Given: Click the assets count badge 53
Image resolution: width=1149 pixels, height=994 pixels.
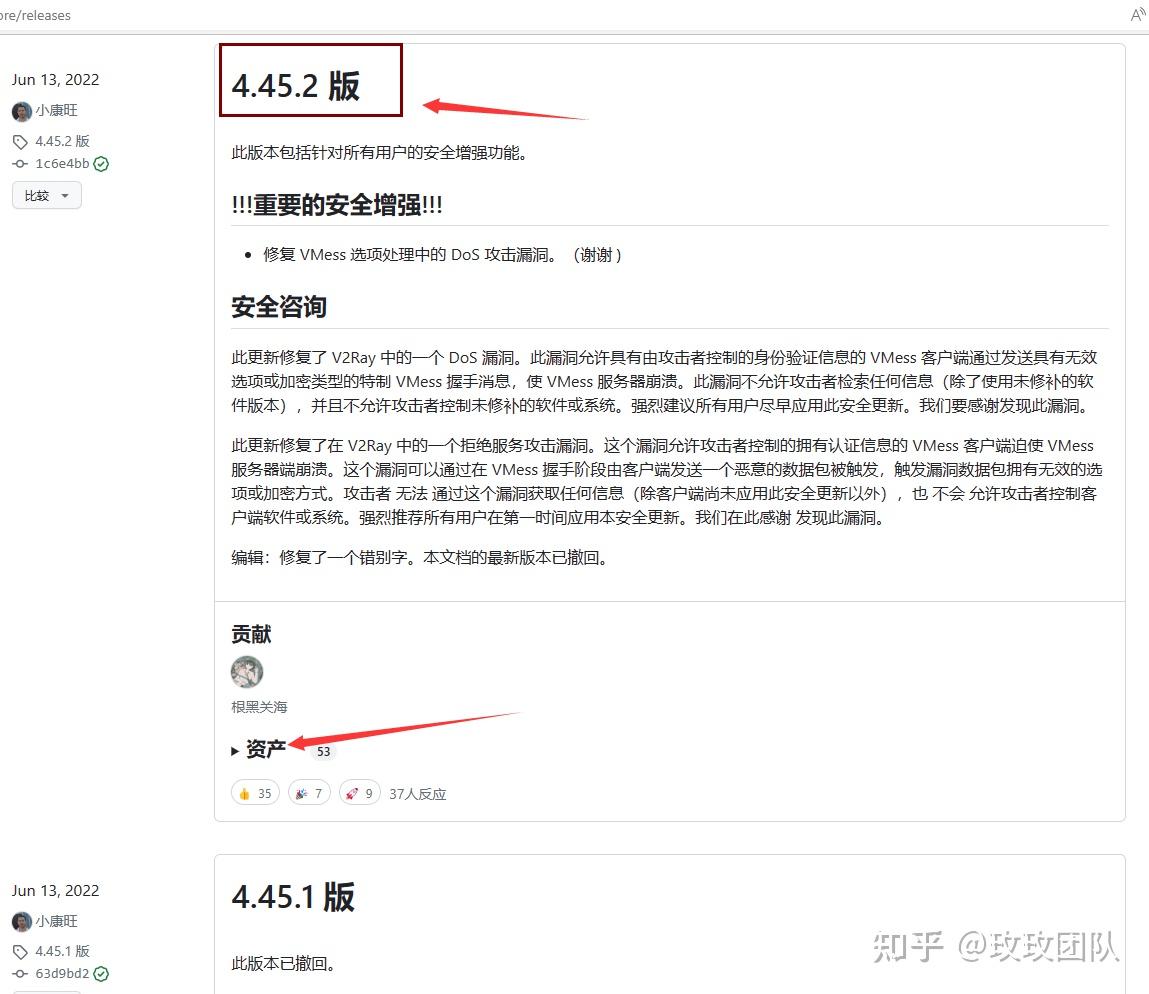Looking at the screenshot, I should coord(323,751).
